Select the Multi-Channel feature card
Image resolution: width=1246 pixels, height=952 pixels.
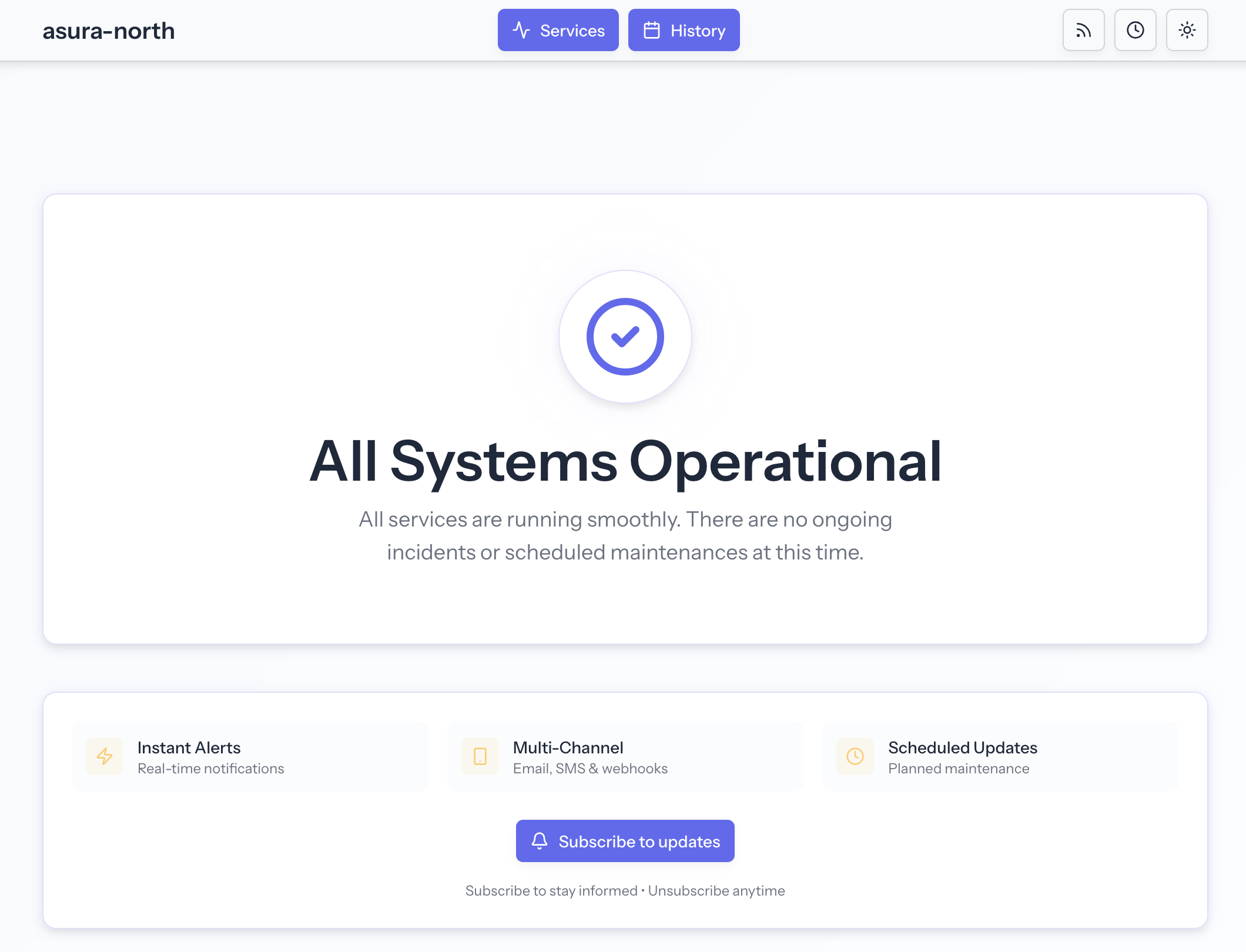[625, 756]
